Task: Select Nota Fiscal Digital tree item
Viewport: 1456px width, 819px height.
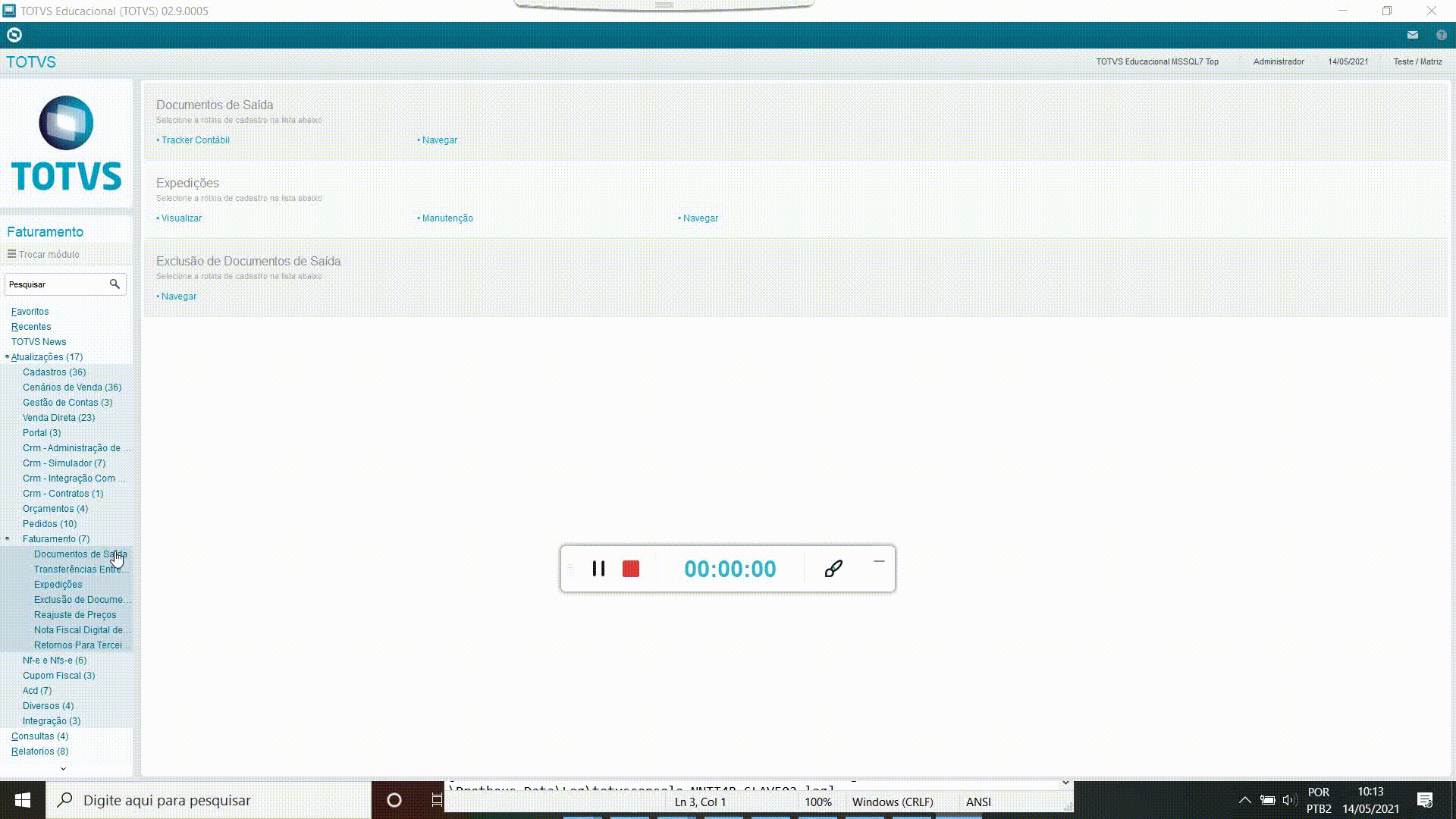Action: 82,630
